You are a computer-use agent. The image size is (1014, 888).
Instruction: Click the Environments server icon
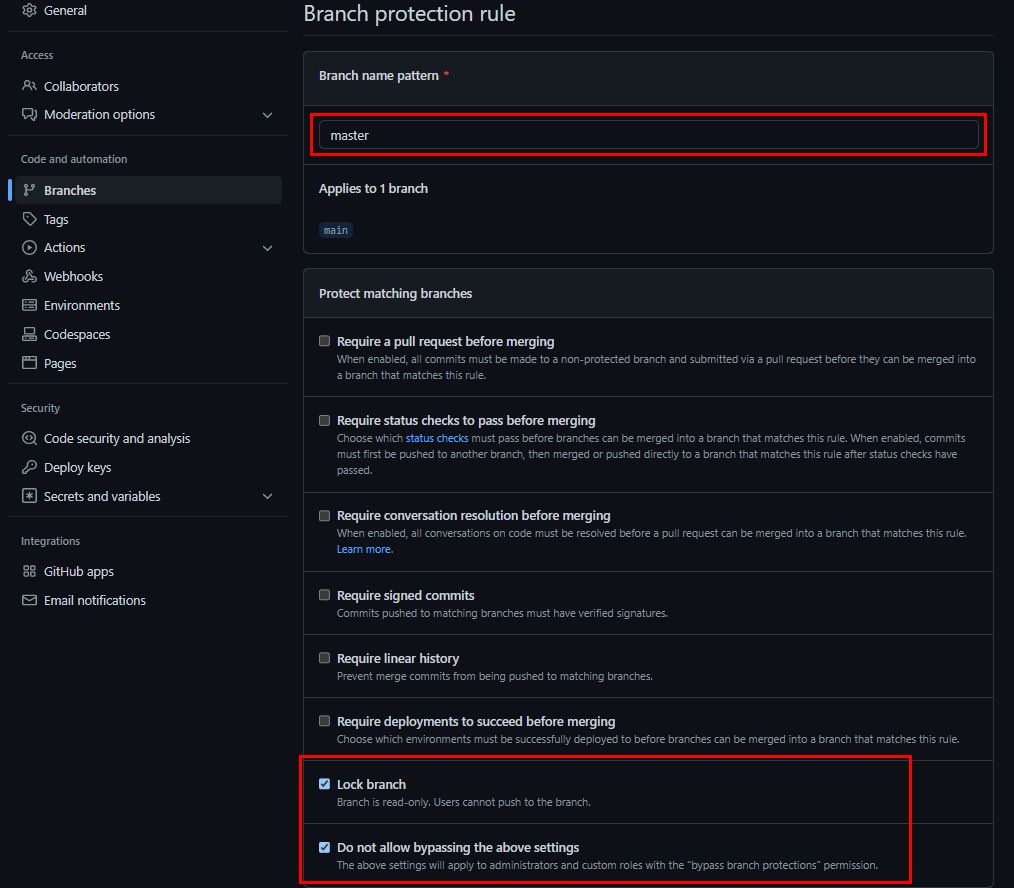tap(29, 305)
